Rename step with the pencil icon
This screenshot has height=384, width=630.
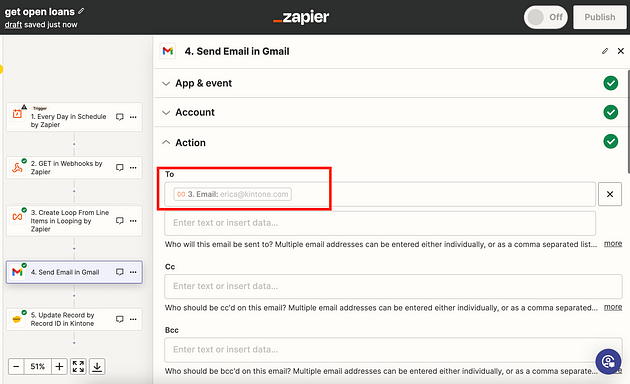tap(605, 51)
